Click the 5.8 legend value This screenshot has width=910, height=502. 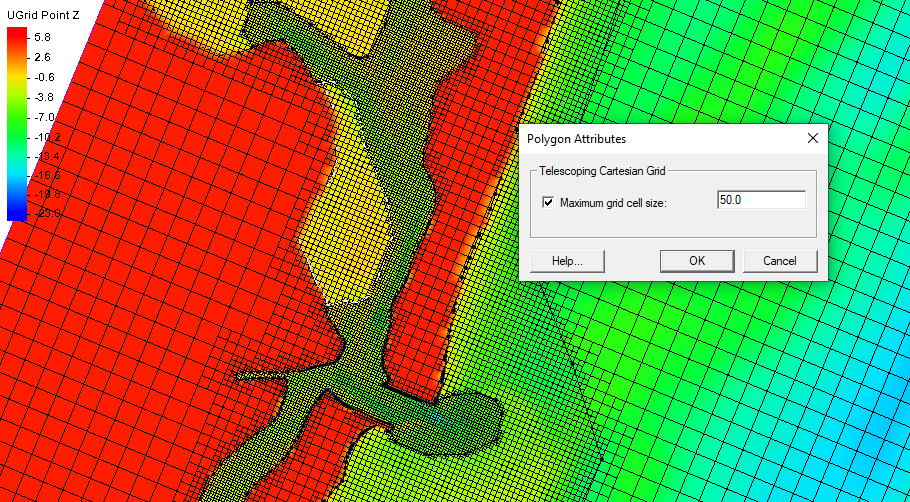tap(43, 37)
